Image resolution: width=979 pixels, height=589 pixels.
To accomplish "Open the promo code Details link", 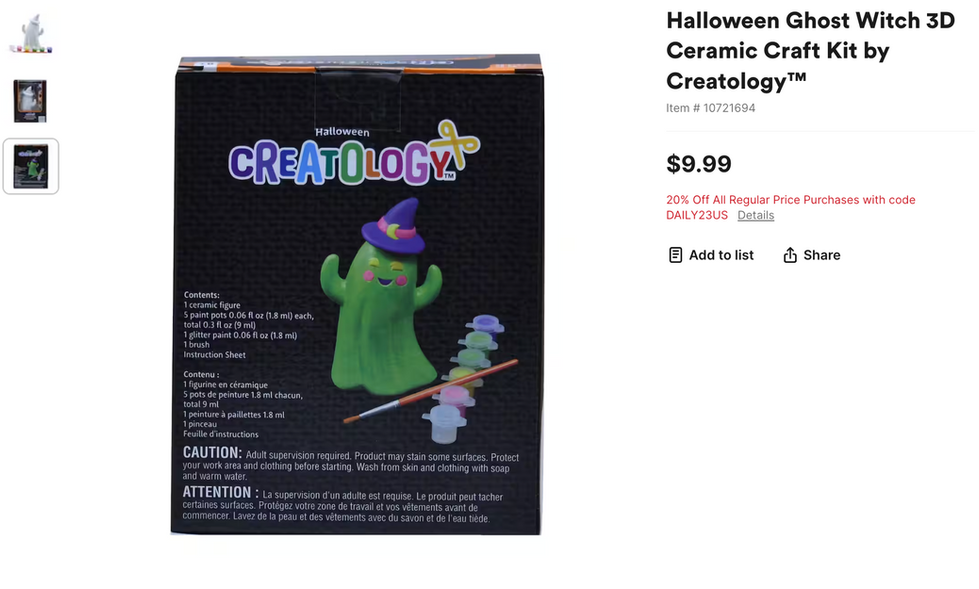I will click(x=755, y=215).
